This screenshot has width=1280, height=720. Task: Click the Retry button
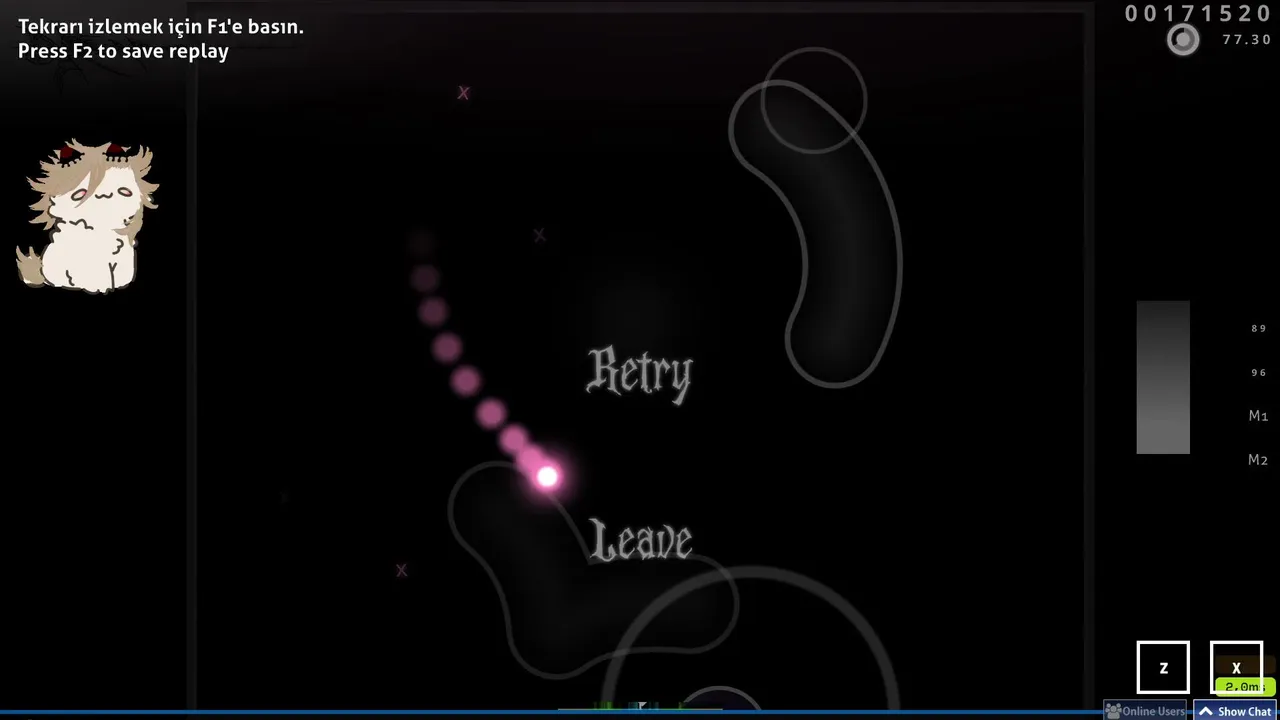tap(639, 373)
